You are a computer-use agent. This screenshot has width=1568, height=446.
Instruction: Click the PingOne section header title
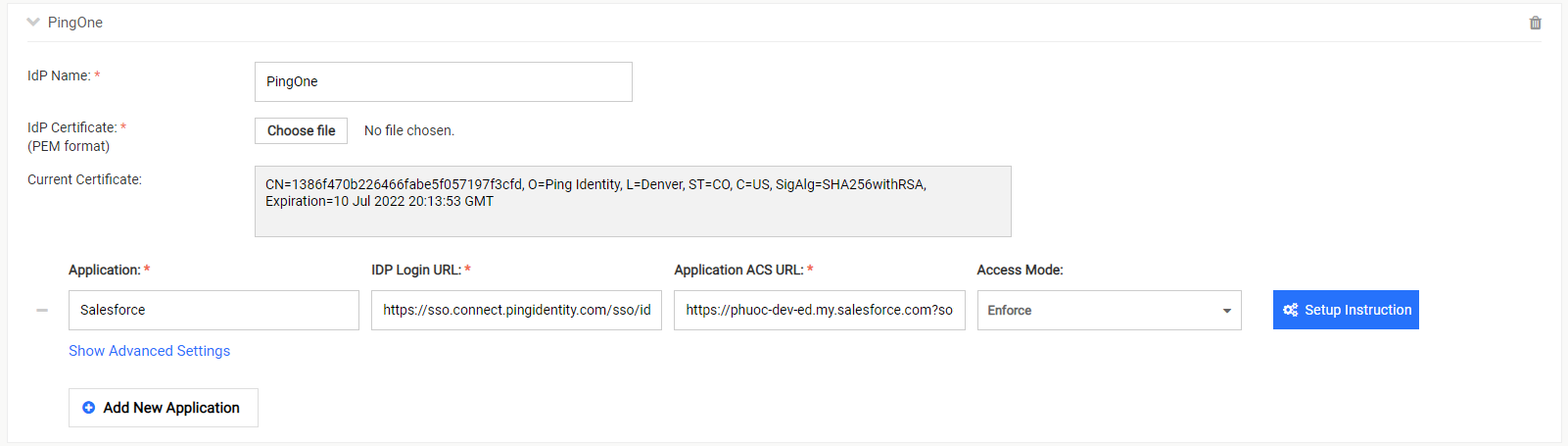point(75,23)
